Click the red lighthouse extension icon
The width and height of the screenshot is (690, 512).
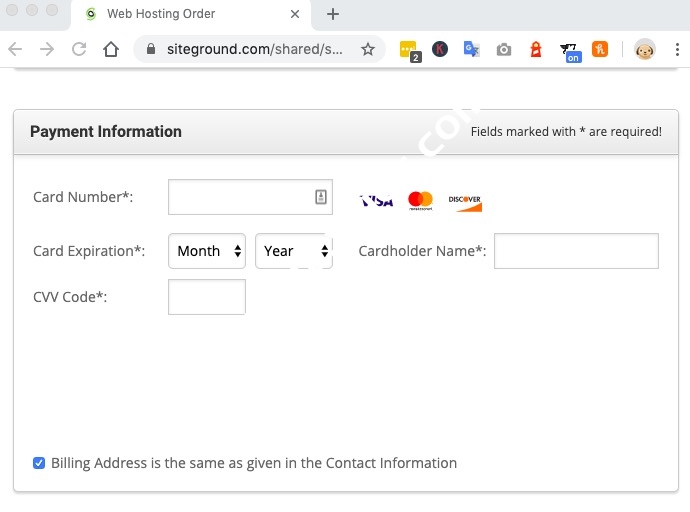tap(536, 49)
